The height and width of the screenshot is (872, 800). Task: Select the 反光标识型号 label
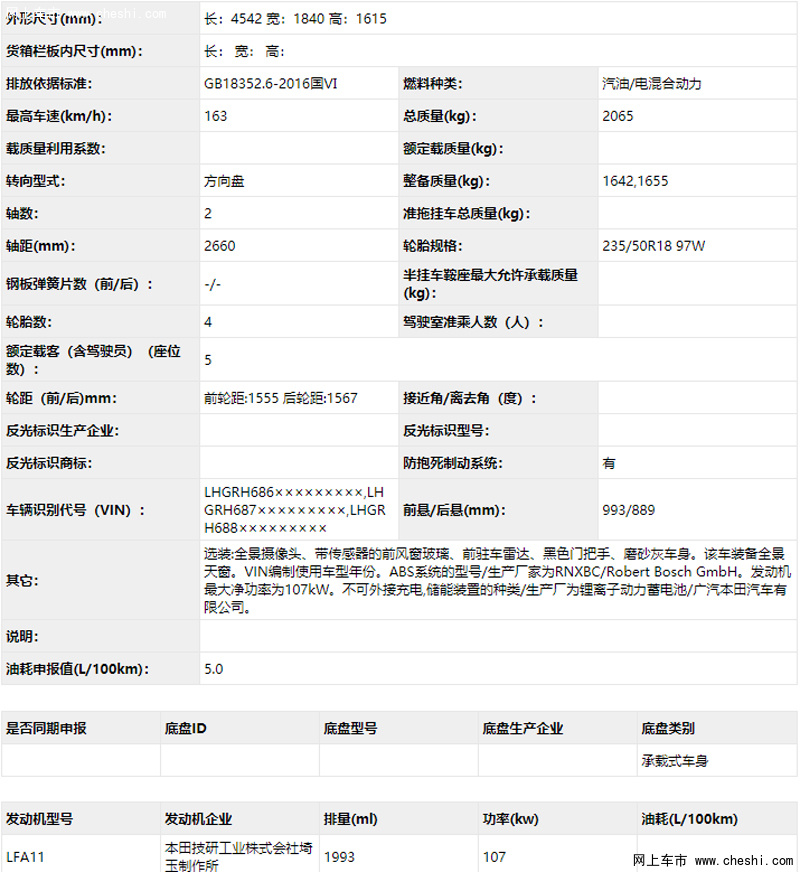pyautogui.click(x=446, y=431)
